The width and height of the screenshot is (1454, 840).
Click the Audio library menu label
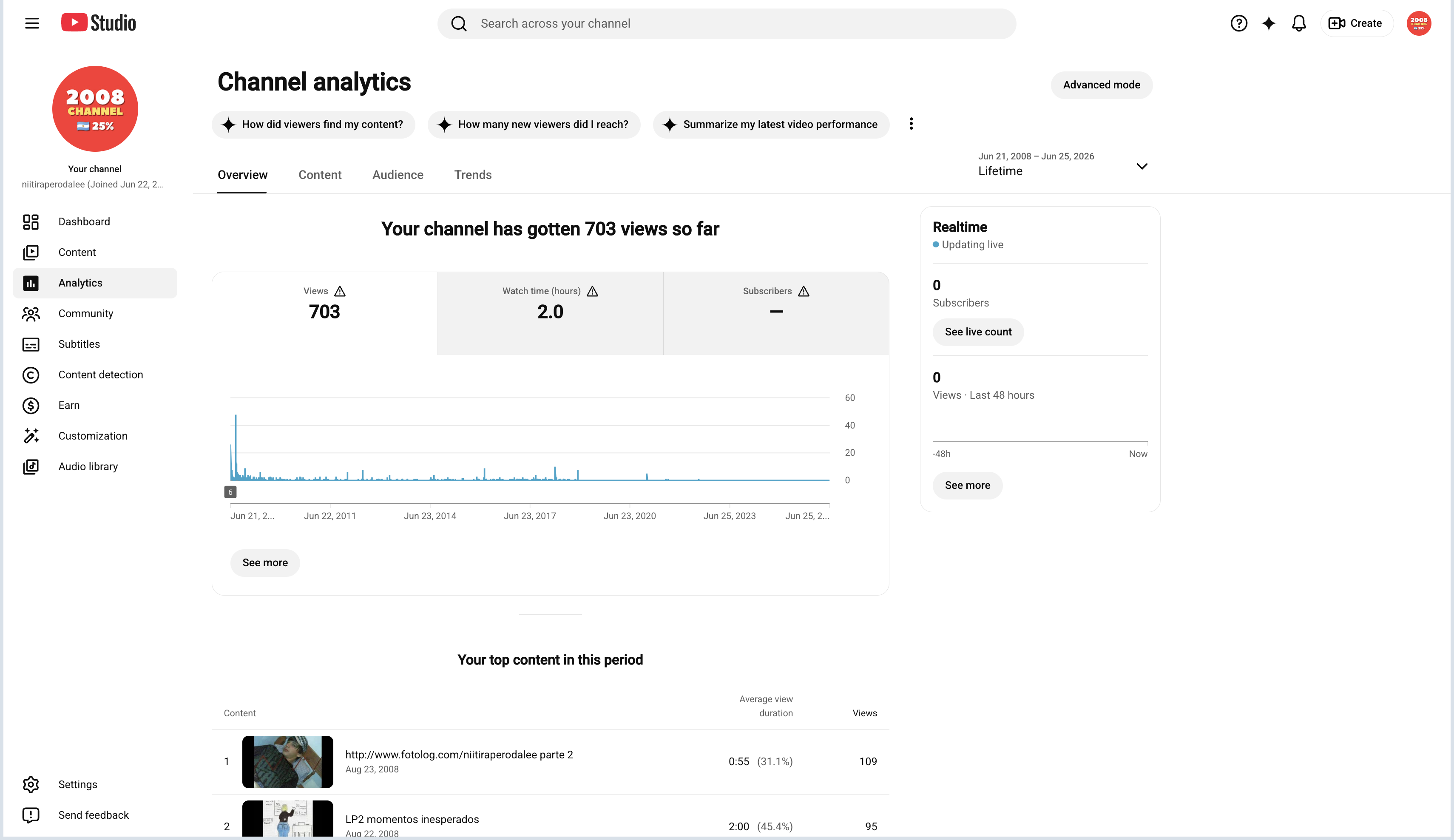[x=88, y=466]
